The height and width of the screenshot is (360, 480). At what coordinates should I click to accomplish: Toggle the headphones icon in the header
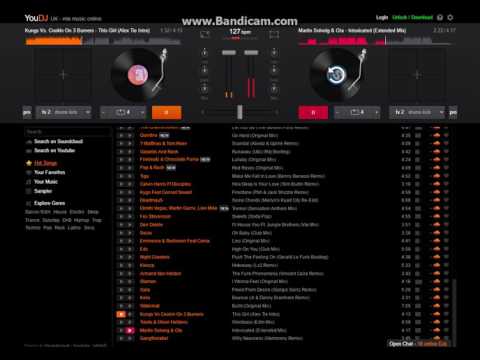[440, 17]
